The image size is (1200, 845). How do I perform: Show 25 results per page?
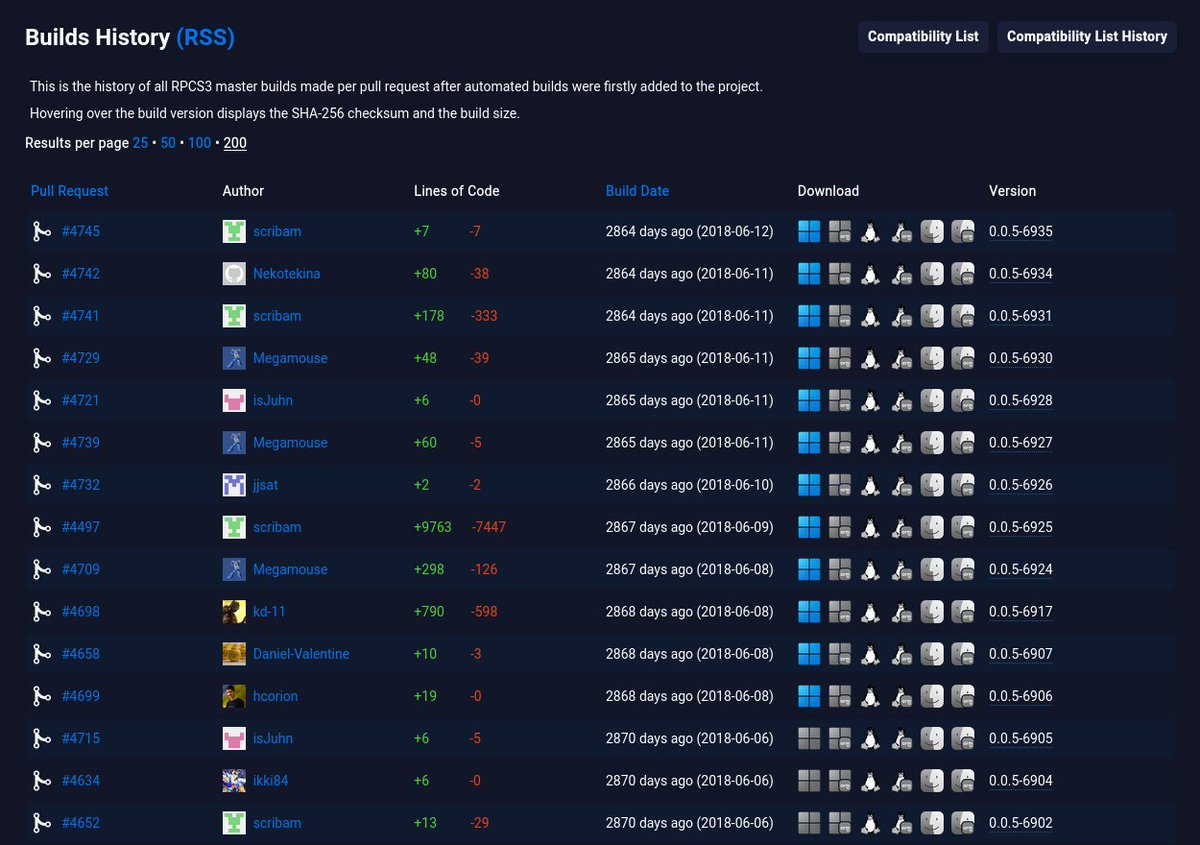pyautogui.click(x=140, y=143)
